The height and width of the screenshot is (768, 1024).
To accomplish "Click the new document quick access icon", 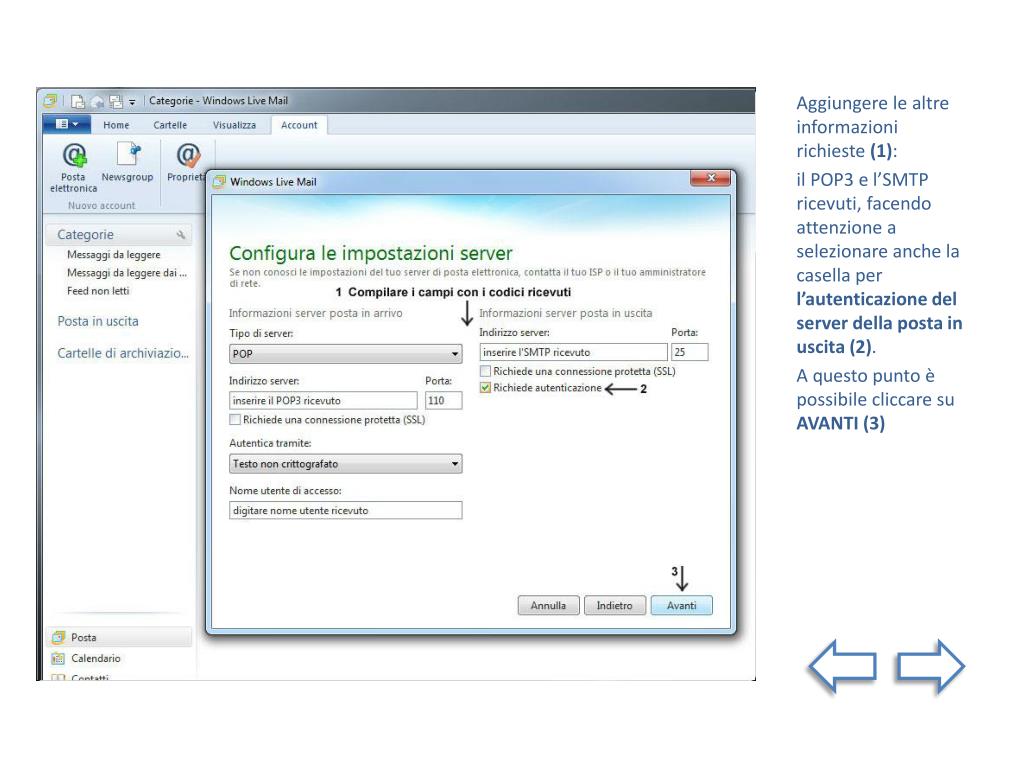I will [78, 101].
